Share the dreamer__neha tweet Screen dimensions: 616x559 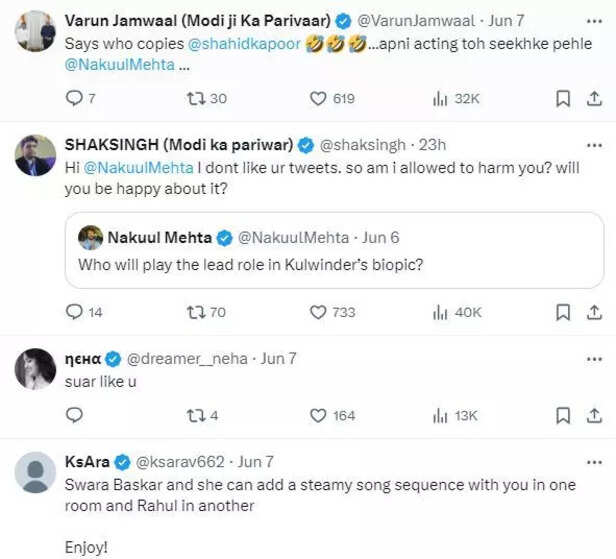point(593,415)
